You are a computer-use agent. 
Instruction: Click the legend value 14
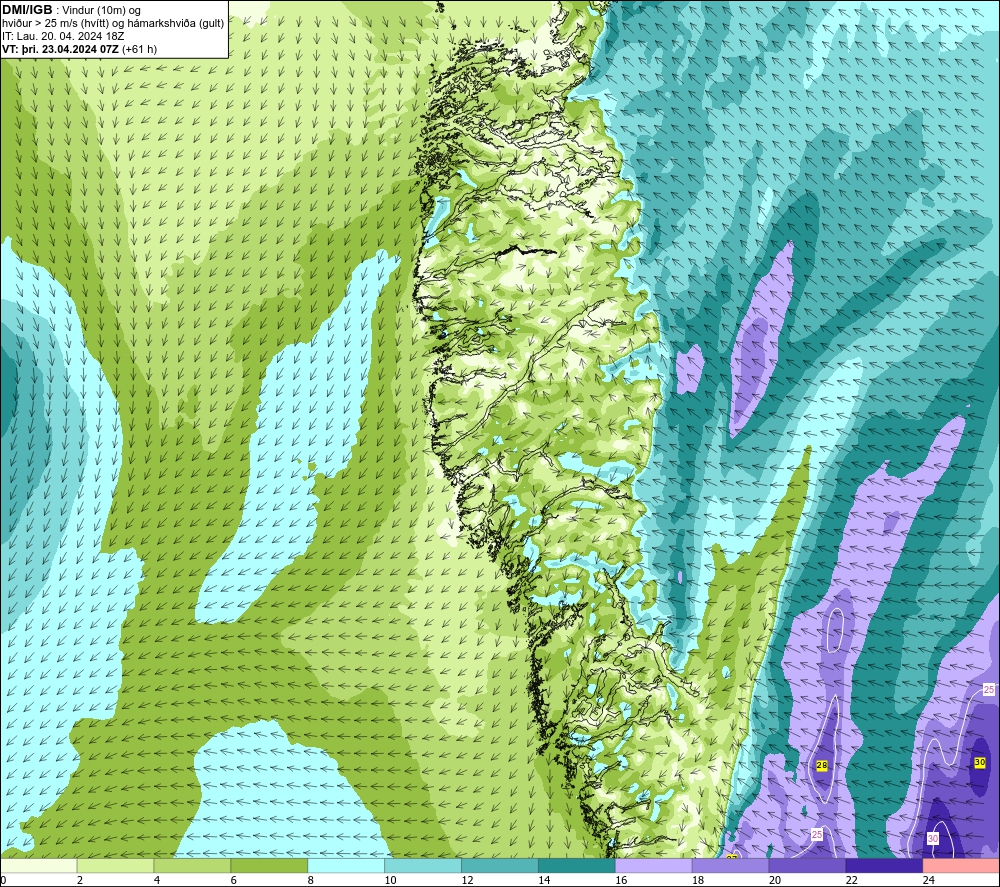[x=544, y=880]
